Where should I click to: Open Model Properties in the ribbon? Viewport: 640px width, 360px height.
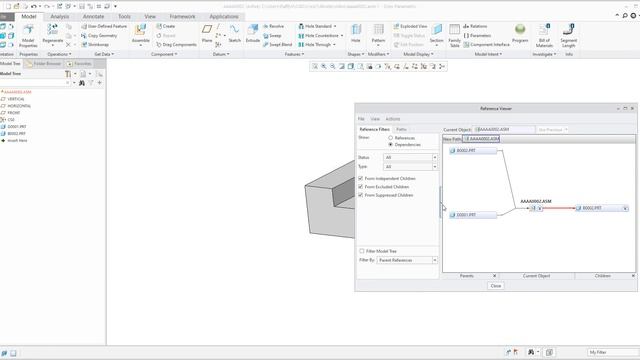[28, 36]
